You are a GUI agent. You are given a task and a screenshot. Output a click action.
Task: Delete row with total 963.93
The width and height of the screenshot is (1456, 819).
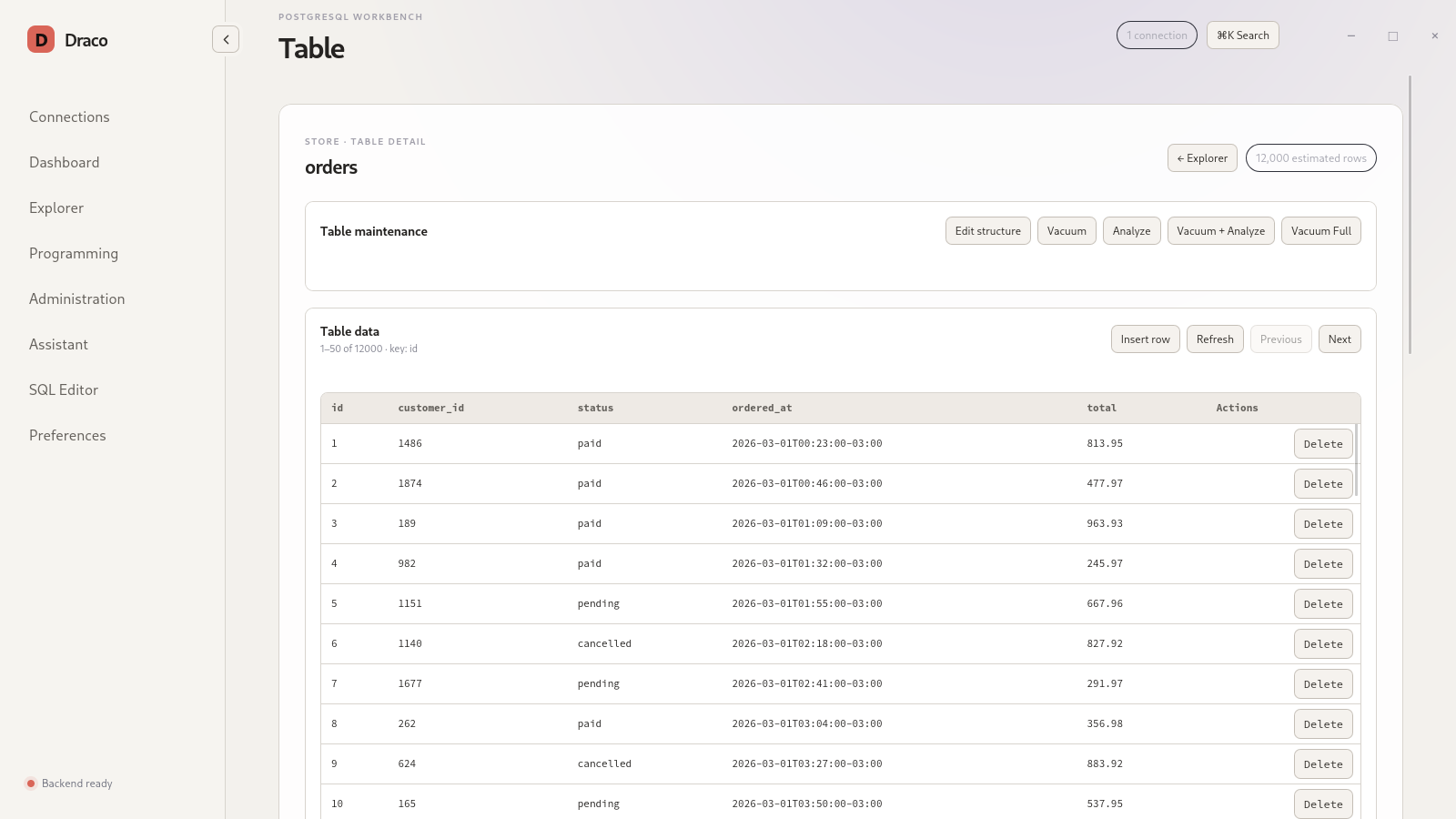pyautogui.click(x=1323, y=524)
